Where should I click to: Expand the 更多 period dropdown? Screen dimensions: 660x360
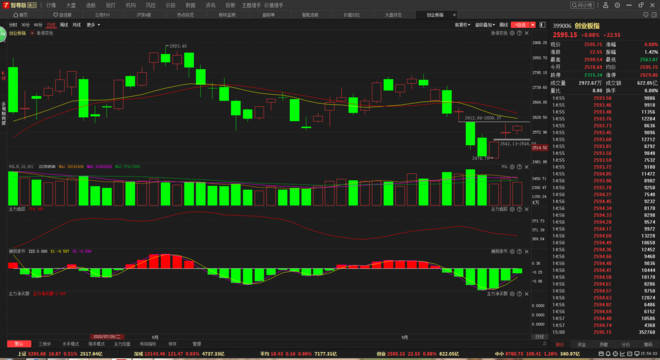(93, 25)
